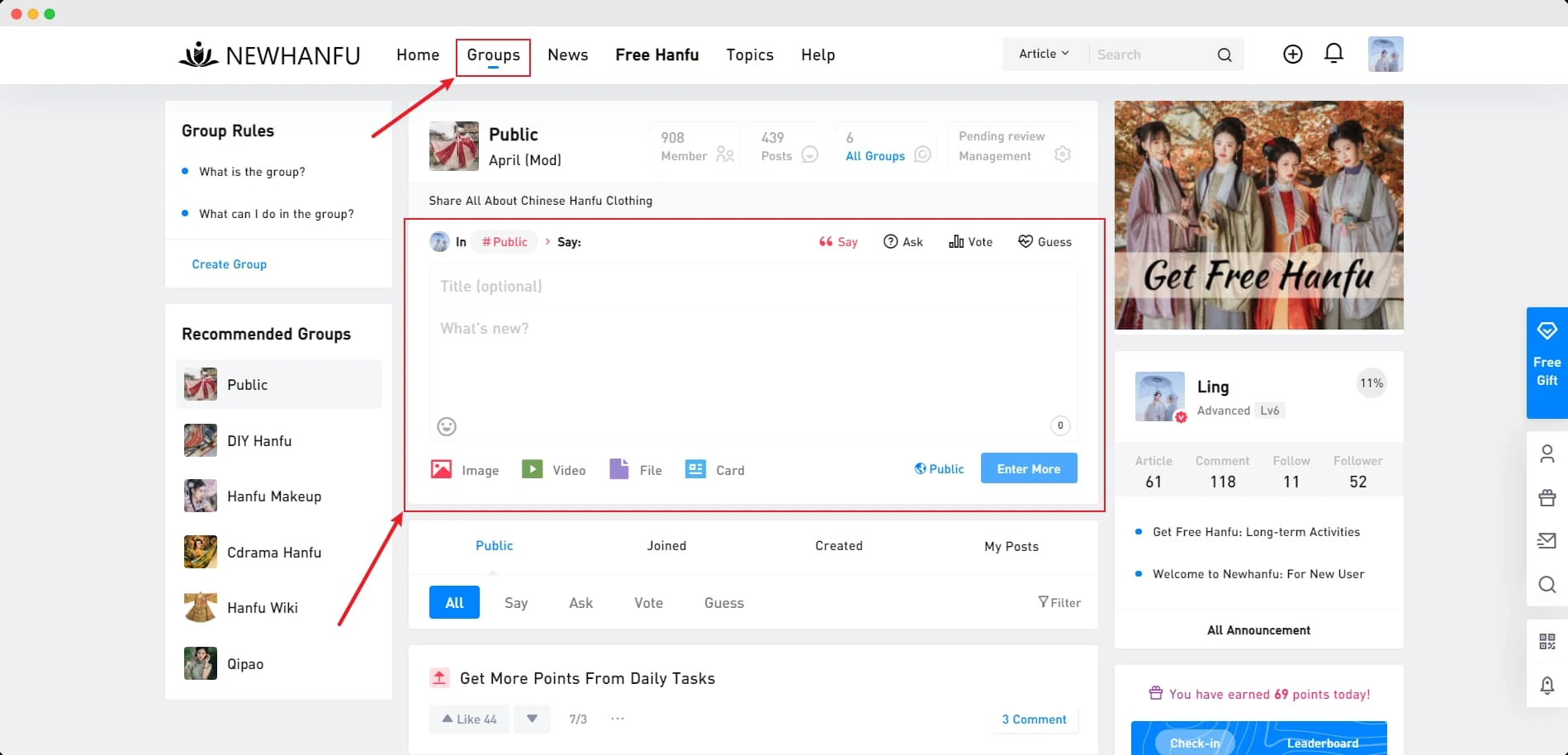Click the plus circle create icon
Image resolution: width=1568 pixels, height=755 pixels.
[1292, 54]
